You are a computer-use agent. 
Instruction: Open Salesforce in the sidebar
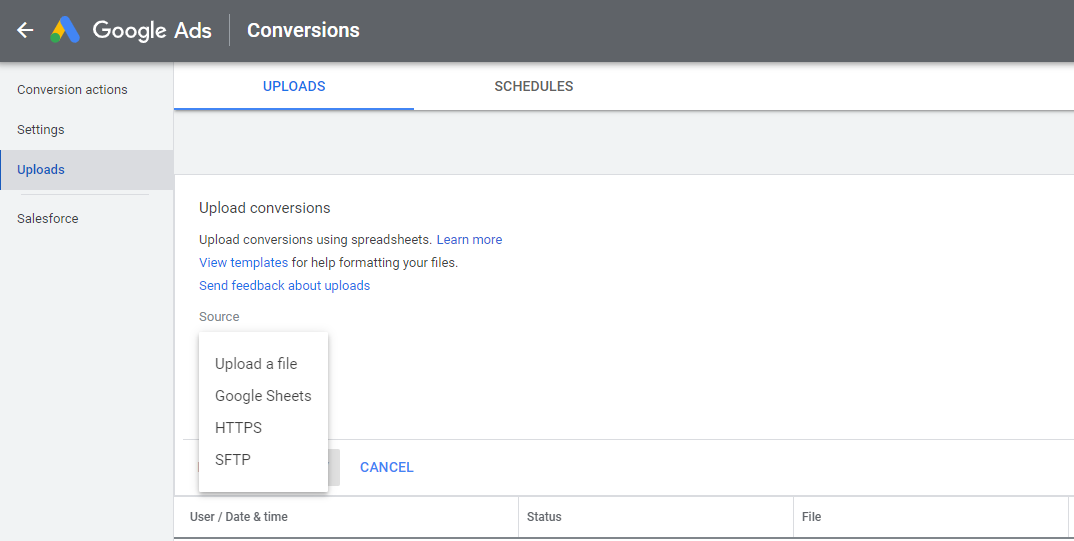tap(86, 218)
